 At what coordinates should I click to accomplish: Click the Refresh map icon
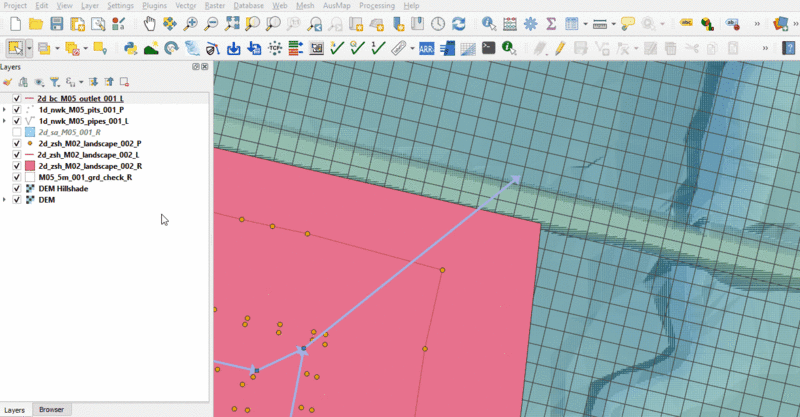tap(458, 23)
